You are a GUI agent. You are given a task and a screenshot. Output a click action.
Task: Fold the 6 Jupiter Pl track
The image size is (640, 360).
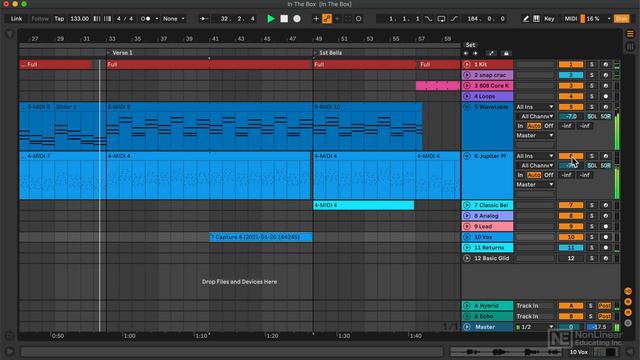pyautogui.click(x=467, y=156)
